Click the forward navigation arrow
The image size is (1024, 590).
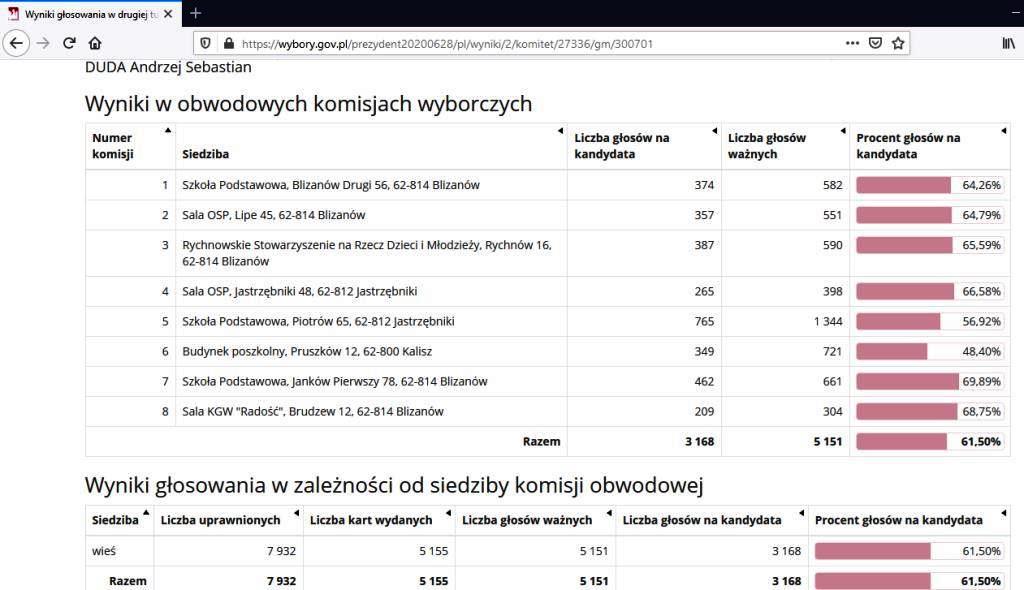point(43,44)
